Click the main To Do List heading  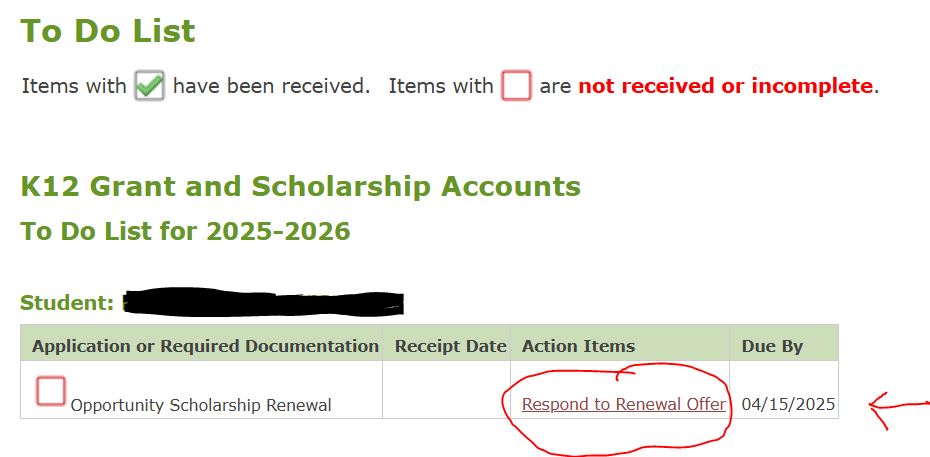click(108, 31)
